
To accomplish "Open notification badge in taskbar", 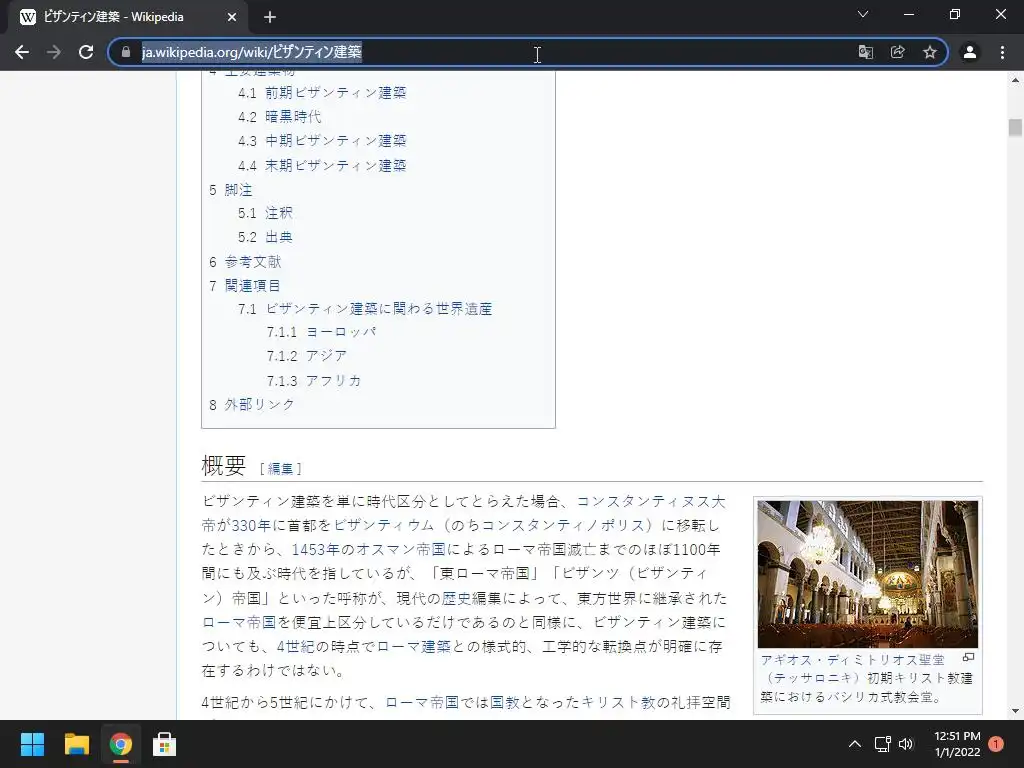I will pos(996,744).
